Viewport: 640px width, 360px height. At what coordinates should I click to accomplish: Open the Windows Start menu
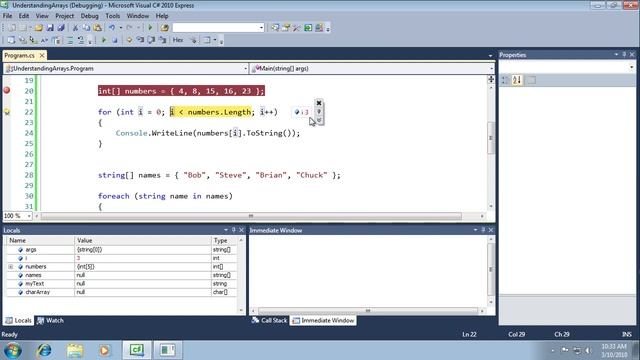[x=12, y=350]
